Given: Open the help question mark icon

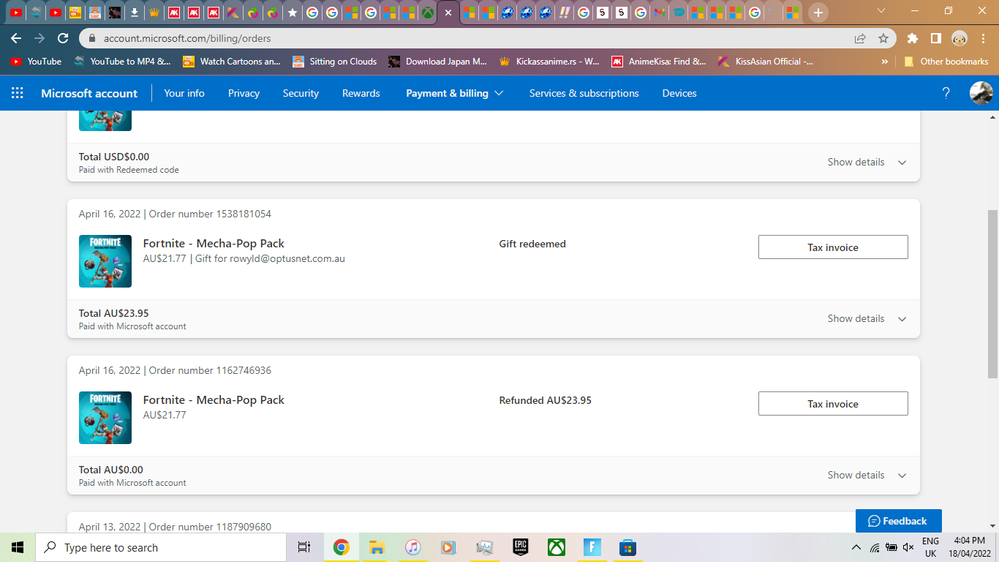Looking at the screenshot, I should pos(946,93).
